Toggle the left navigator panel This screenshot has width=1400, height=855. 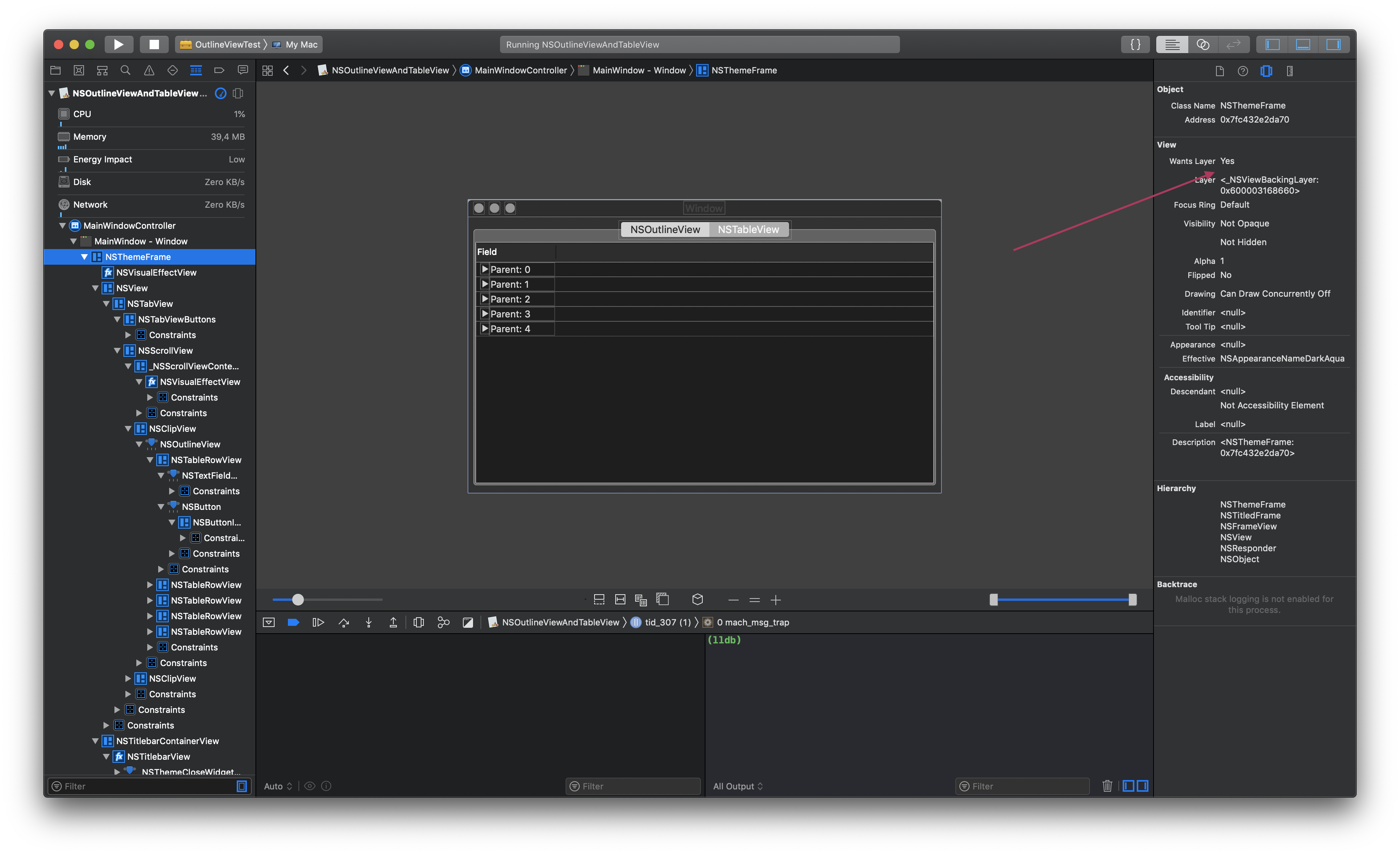[1273, 44]
